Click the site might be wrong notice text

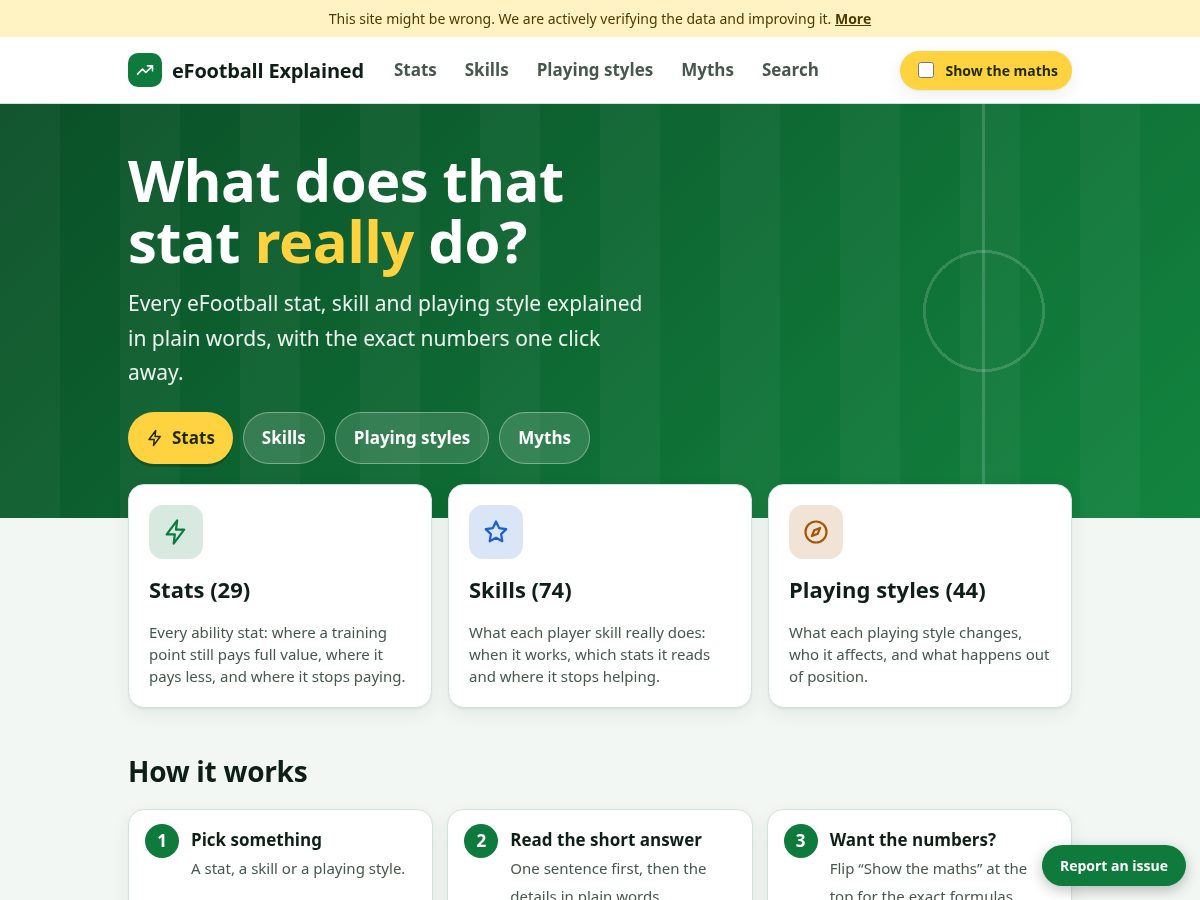pos(580,19)
